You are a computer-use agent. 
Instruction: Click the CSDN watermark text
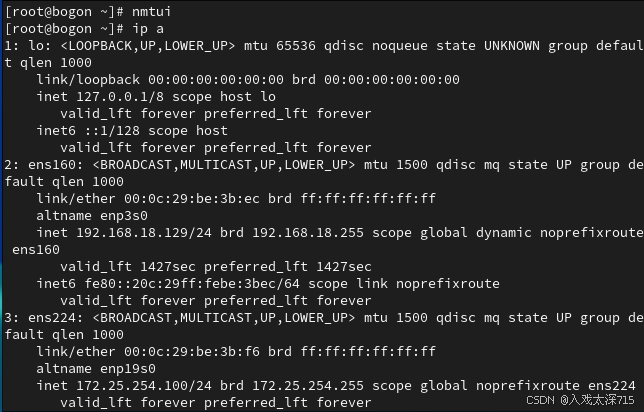click(x=540, y=399)
